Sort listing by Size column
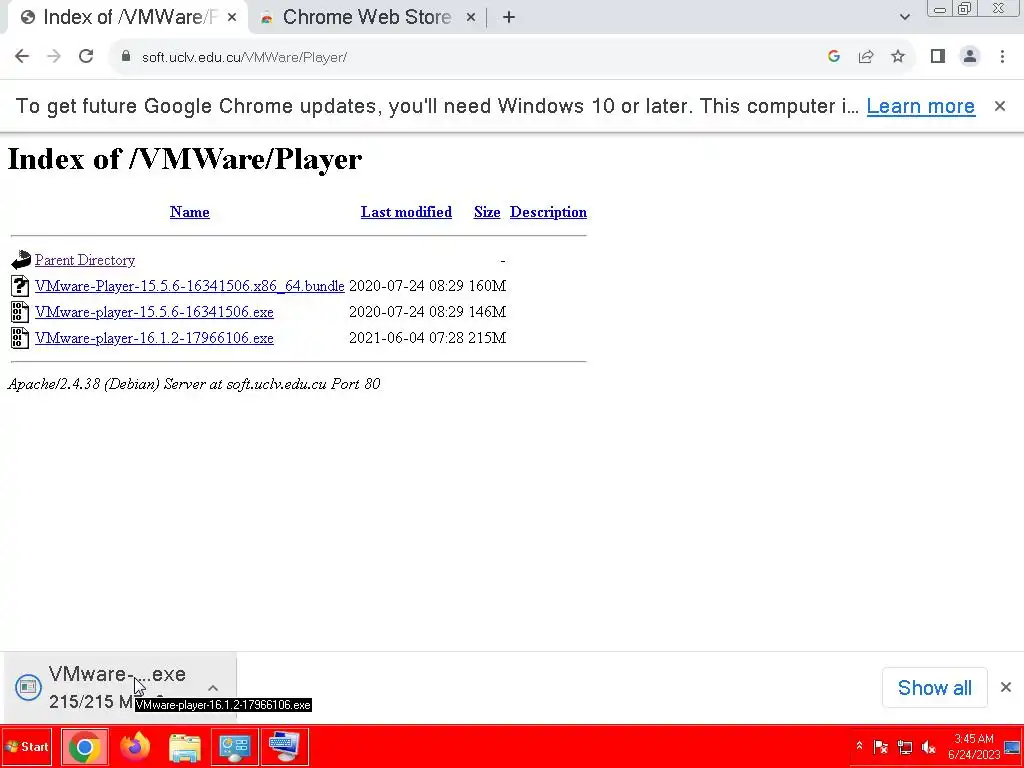 point(487,212)
